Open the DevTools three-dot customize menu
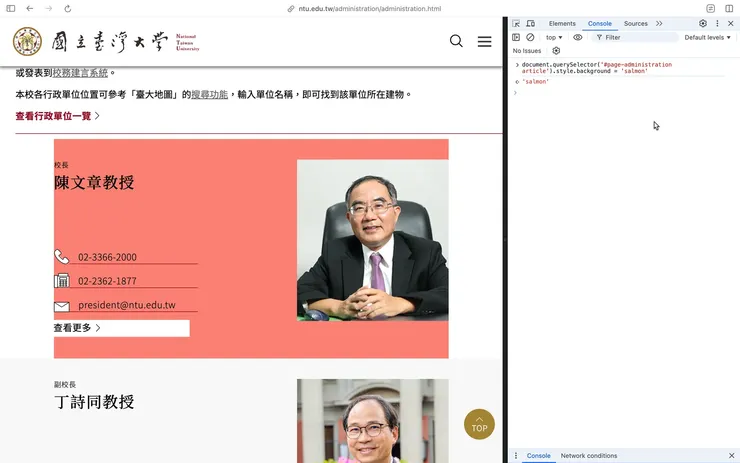Screen dimensions: 740x463 [717, 24]
